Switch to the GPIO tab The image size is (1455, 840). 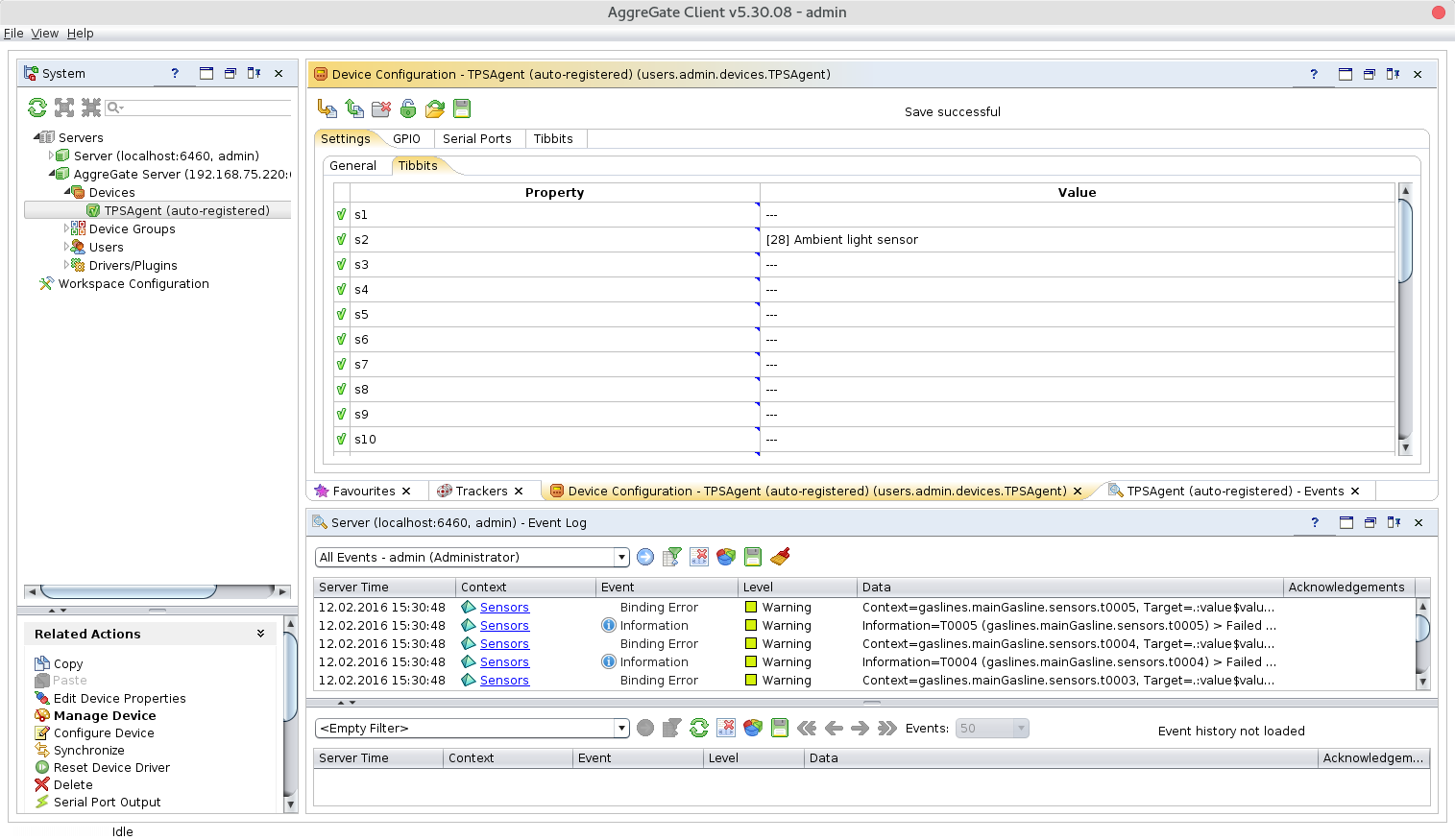pyautogui.click(x=406, y=138)
